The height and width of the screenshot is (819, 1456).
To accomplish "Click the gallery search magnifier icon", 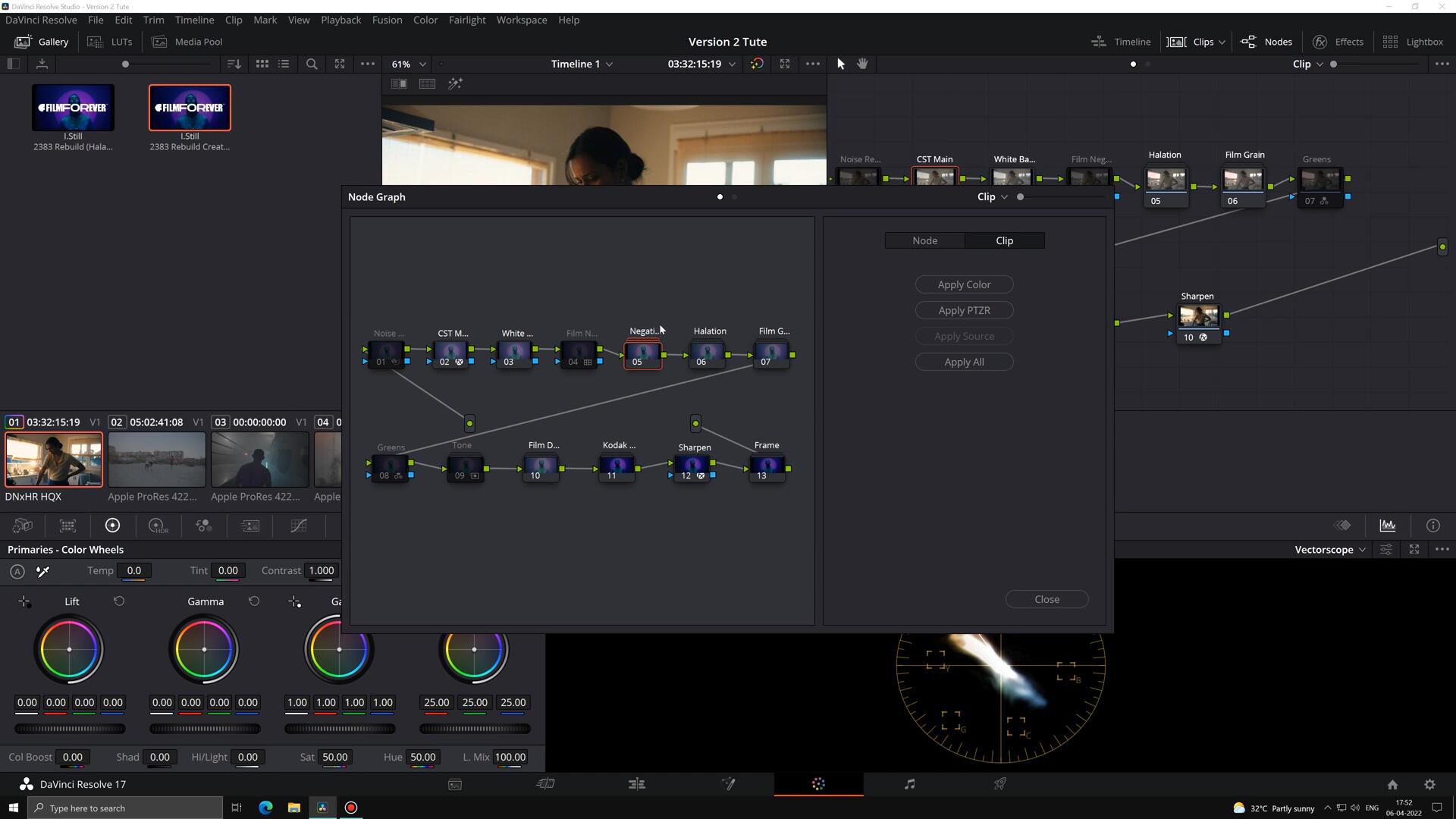I will click(312, 64).
